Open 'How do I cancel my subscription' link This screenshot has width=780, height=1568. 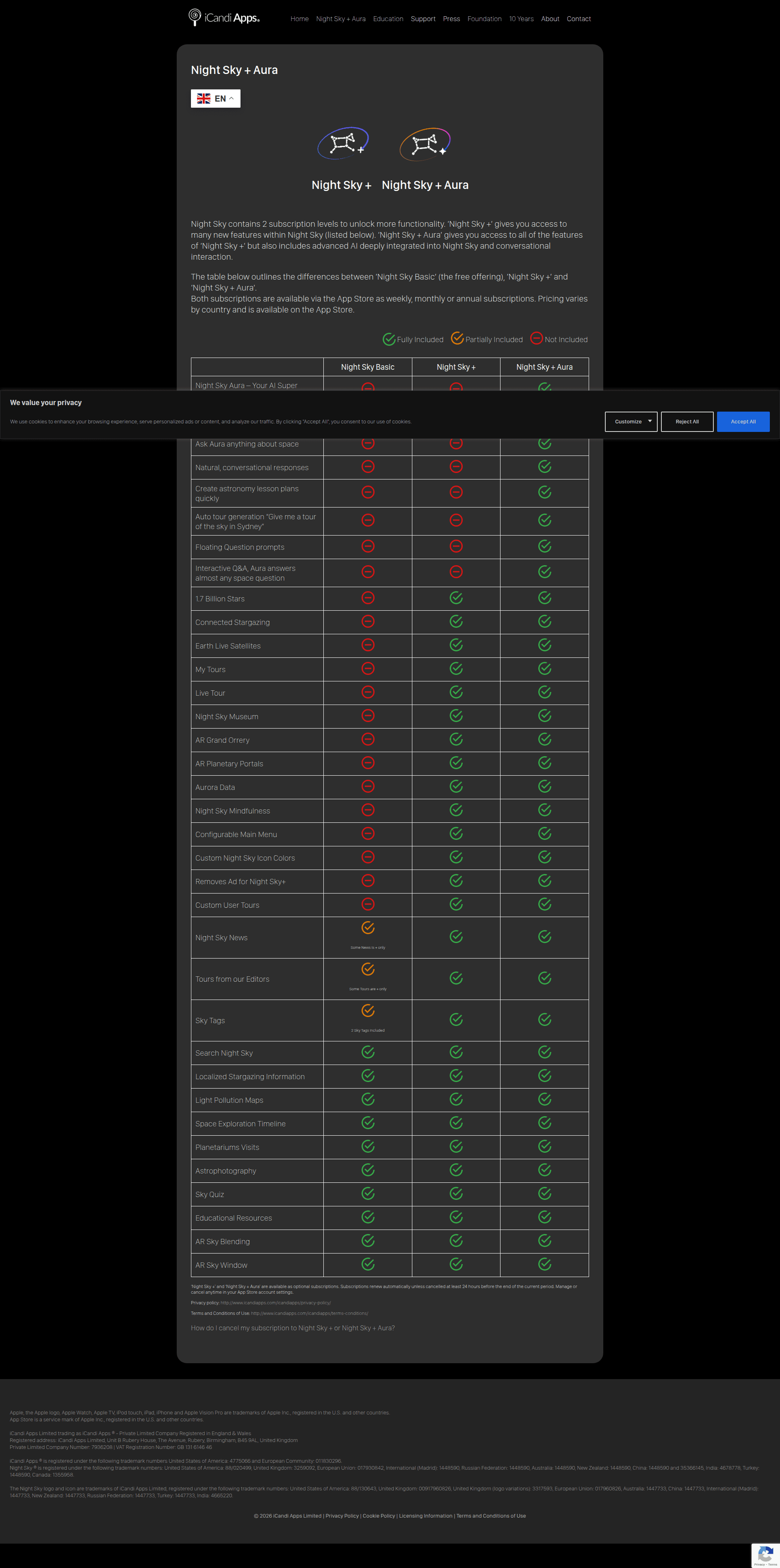coord(292,1328)
